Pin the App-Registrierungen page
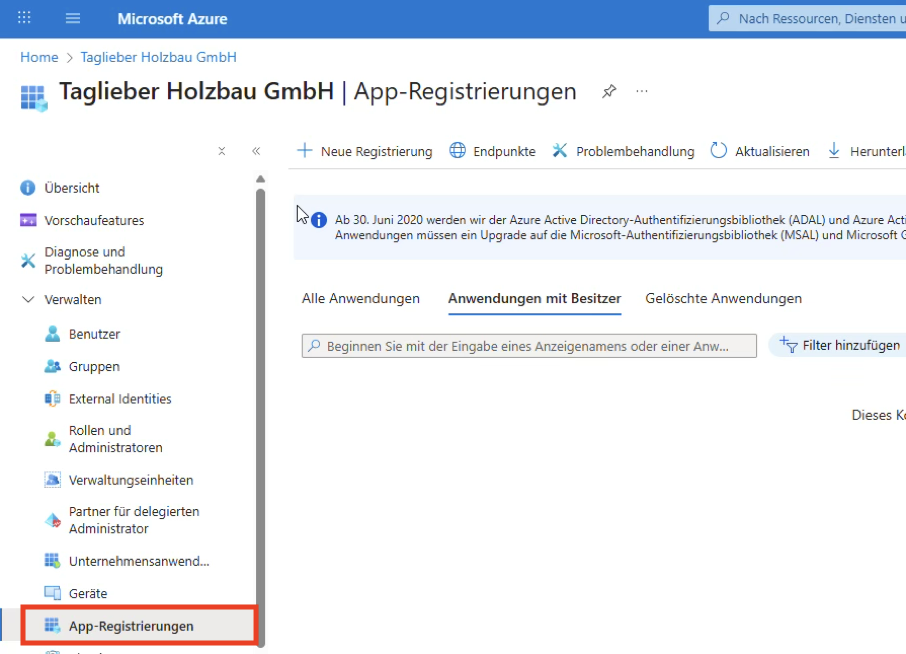 coord(608,91)
